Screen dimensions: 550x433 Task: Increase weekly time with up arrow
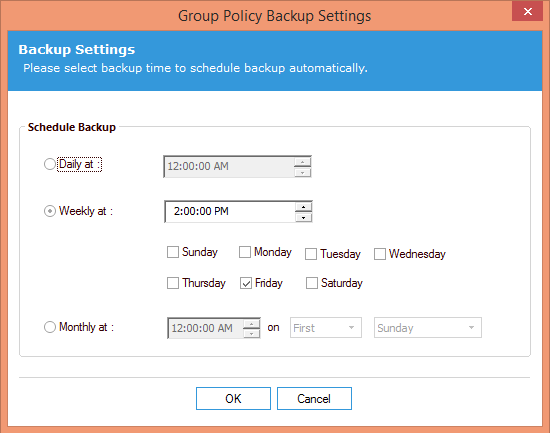(x=303, y=207)
